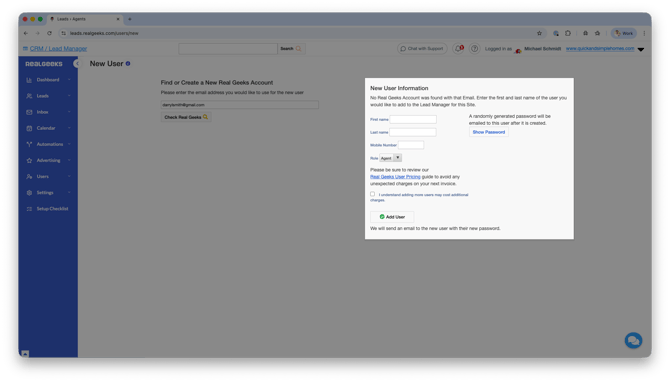Viewport: 670px width, 382px height.
Task: Click the Add User button
Action: [392, 217]
